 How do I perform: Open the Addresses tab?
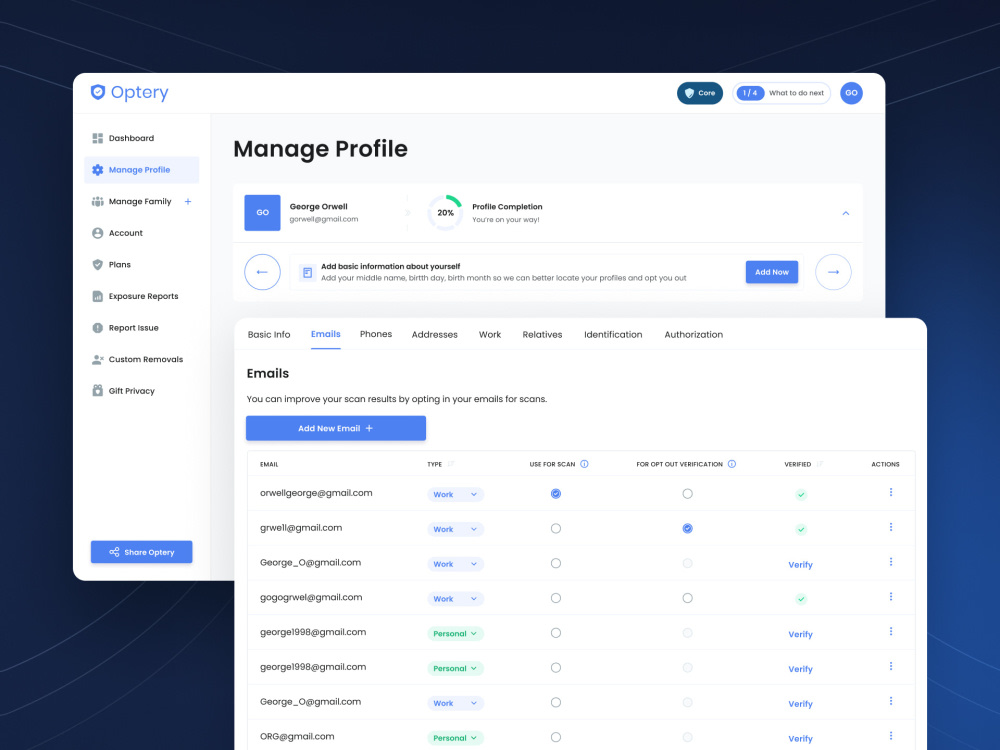(x=435, y=335)
